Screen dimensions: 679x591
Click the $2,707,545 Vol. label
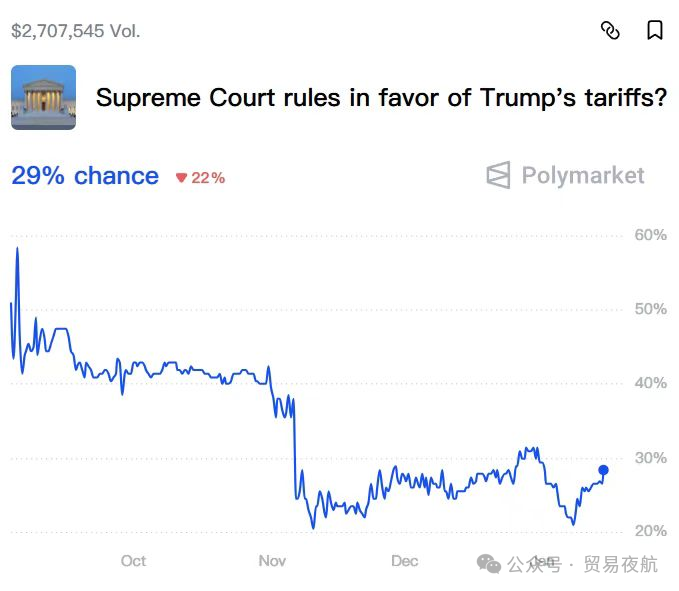tap(76, 31)
